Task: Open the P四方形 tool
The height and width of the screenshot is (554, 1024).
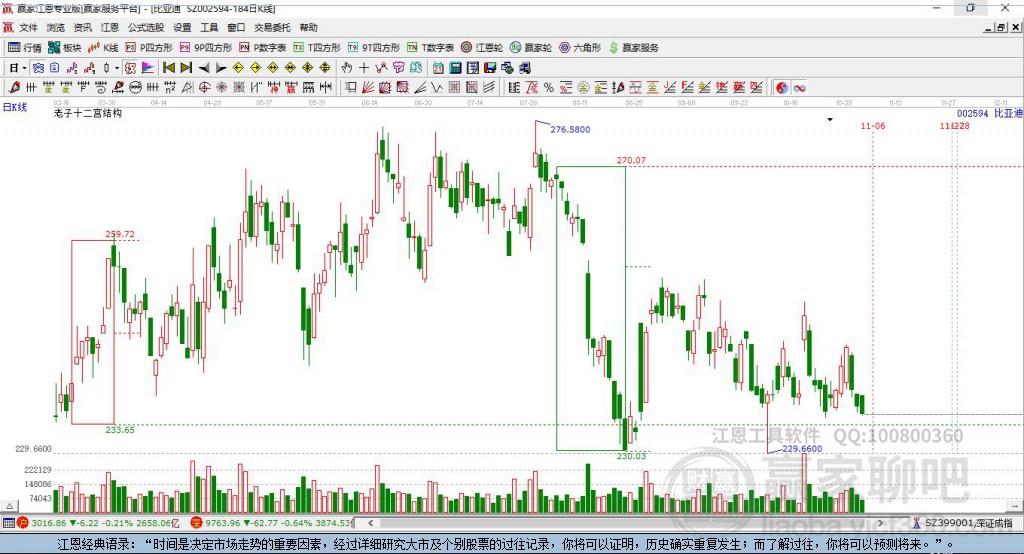Action: pos(149,48)
